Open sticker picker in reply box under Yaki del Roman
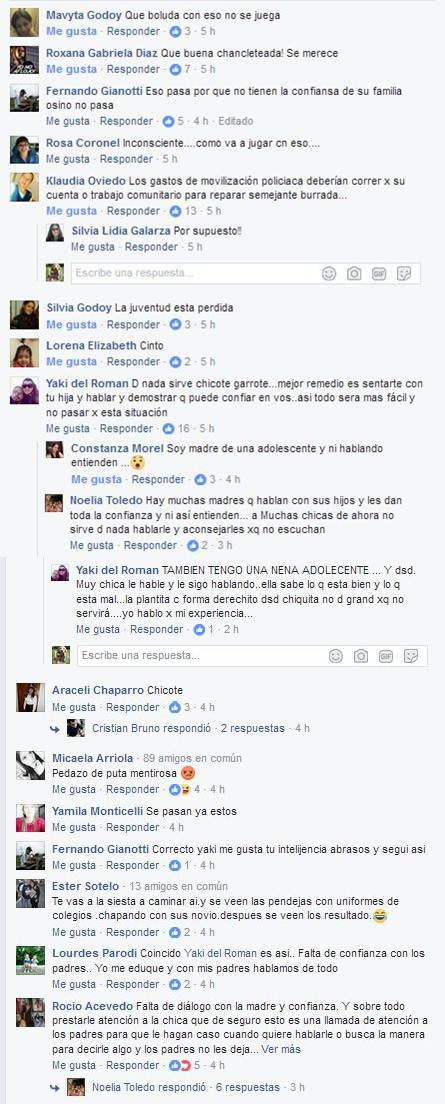This screenshot has width=445, height=1104. tap(410, 656)
